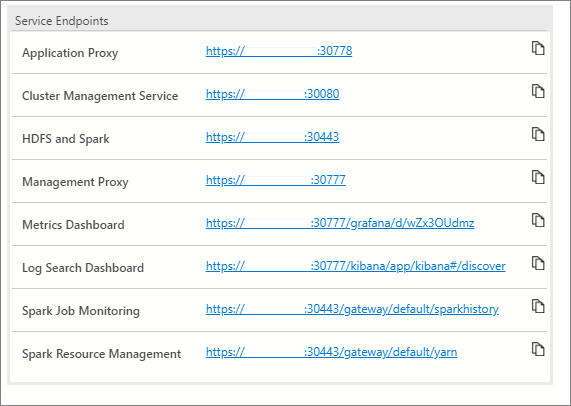Select the Metrics Dashboard label
This screenshot has width=571, height=406.
pos(73,225)
